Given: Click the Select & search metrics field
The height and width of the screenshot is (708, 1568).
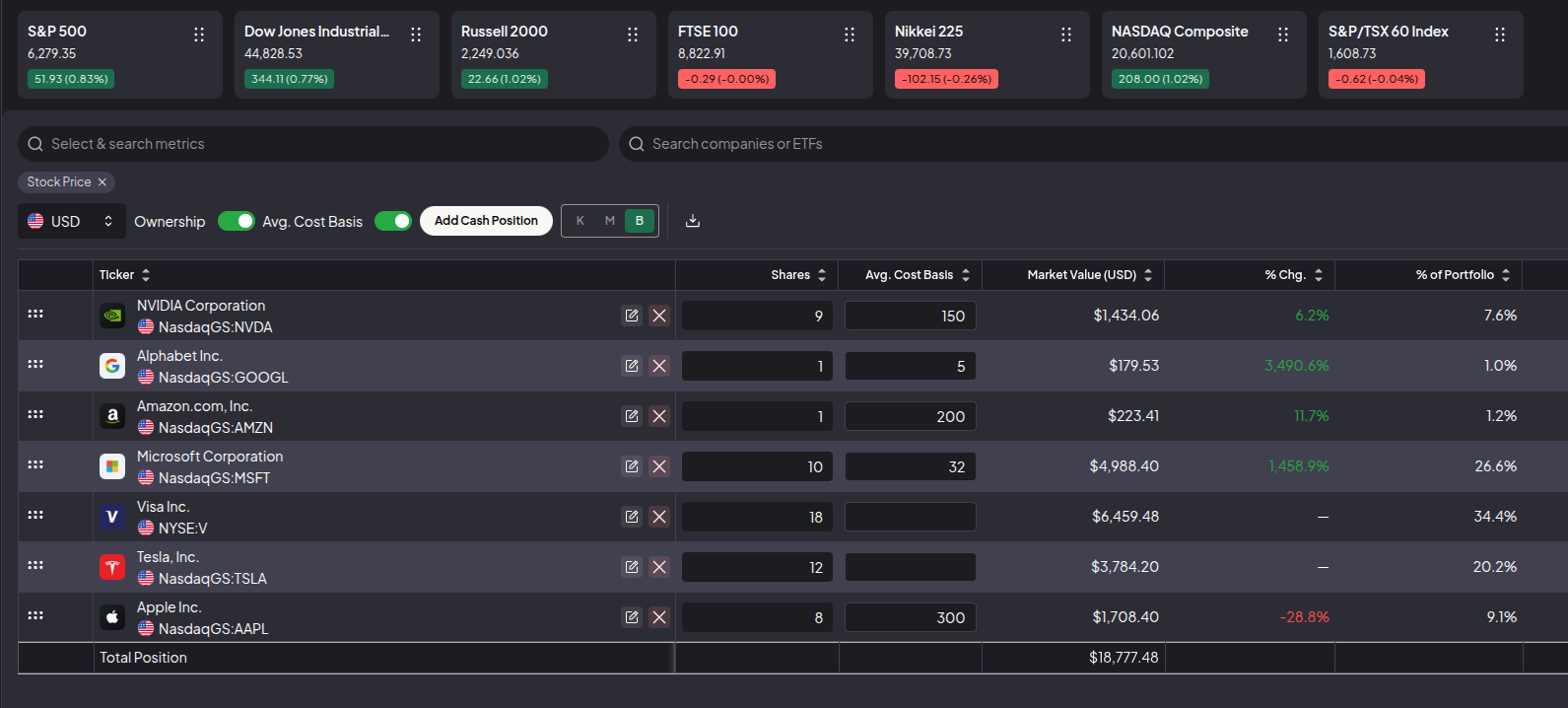Looking at the screenshot, I should pos(313,144).
